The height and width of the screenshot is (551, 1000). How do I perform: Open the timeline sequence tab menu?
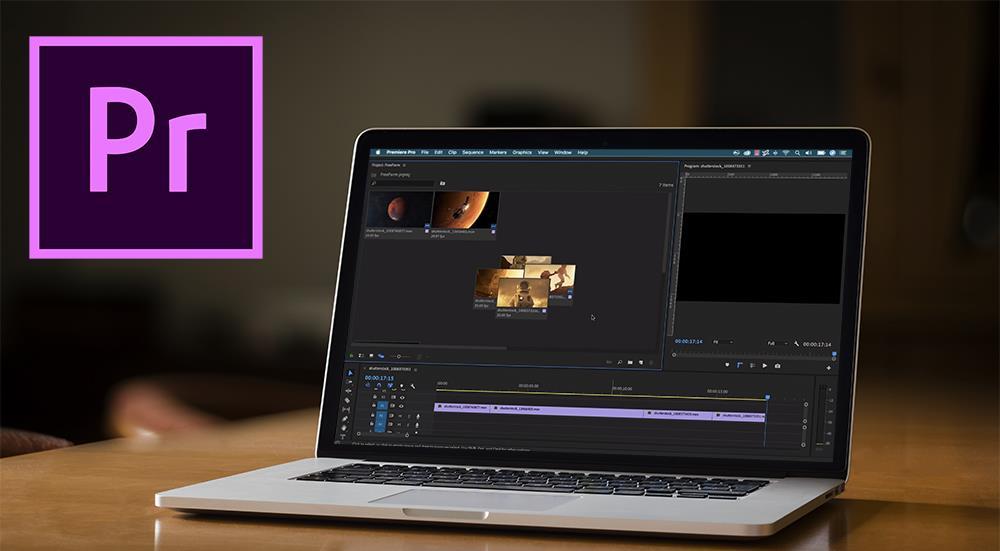point(416,370)
